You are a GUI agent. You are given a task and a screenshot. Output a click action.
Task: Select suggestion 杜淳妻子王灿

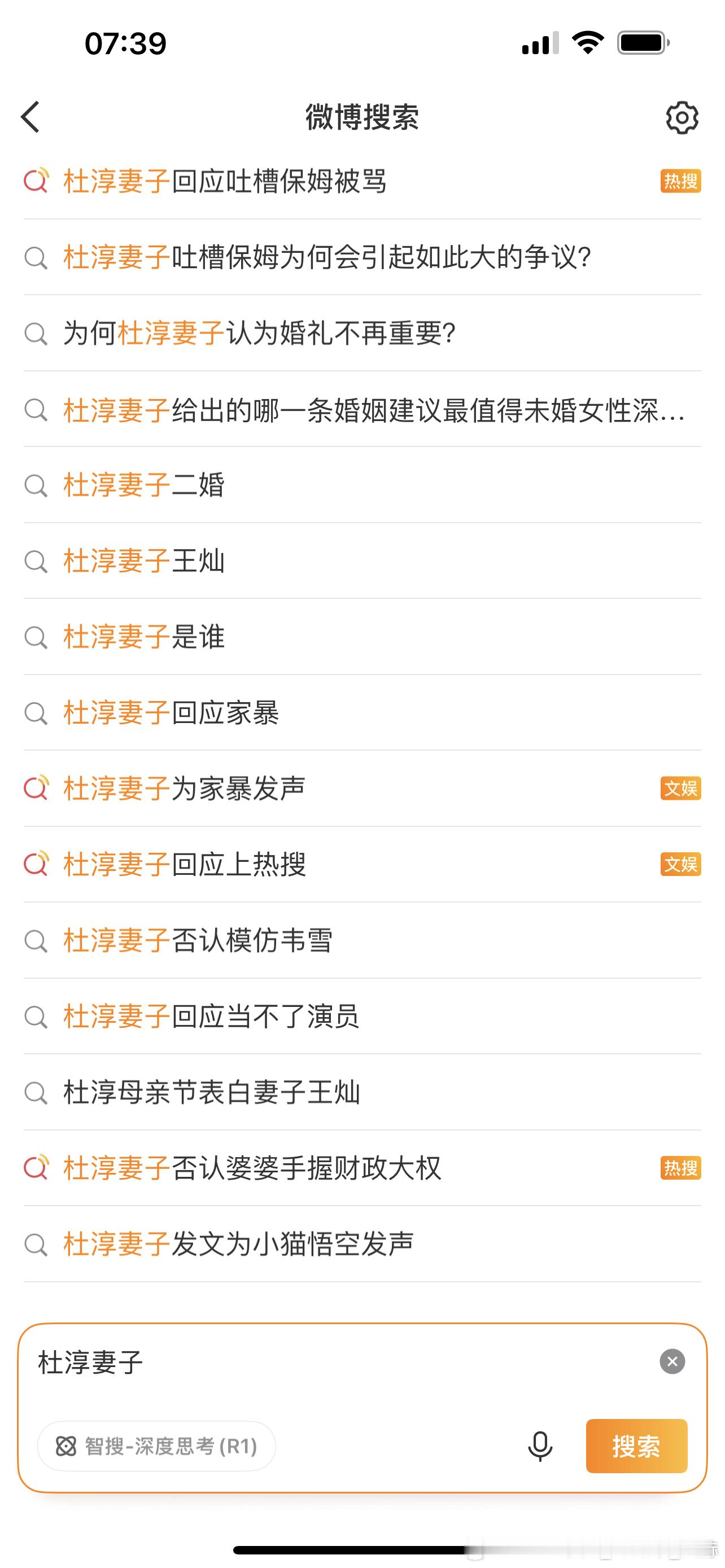(362, 560)
